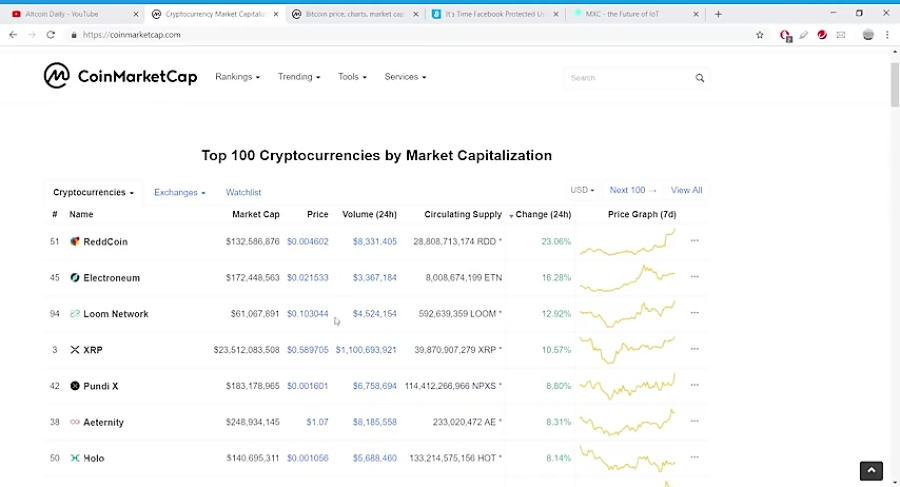Click the pen extension icon
Screen dimensions: 900x487
[804, 34]
